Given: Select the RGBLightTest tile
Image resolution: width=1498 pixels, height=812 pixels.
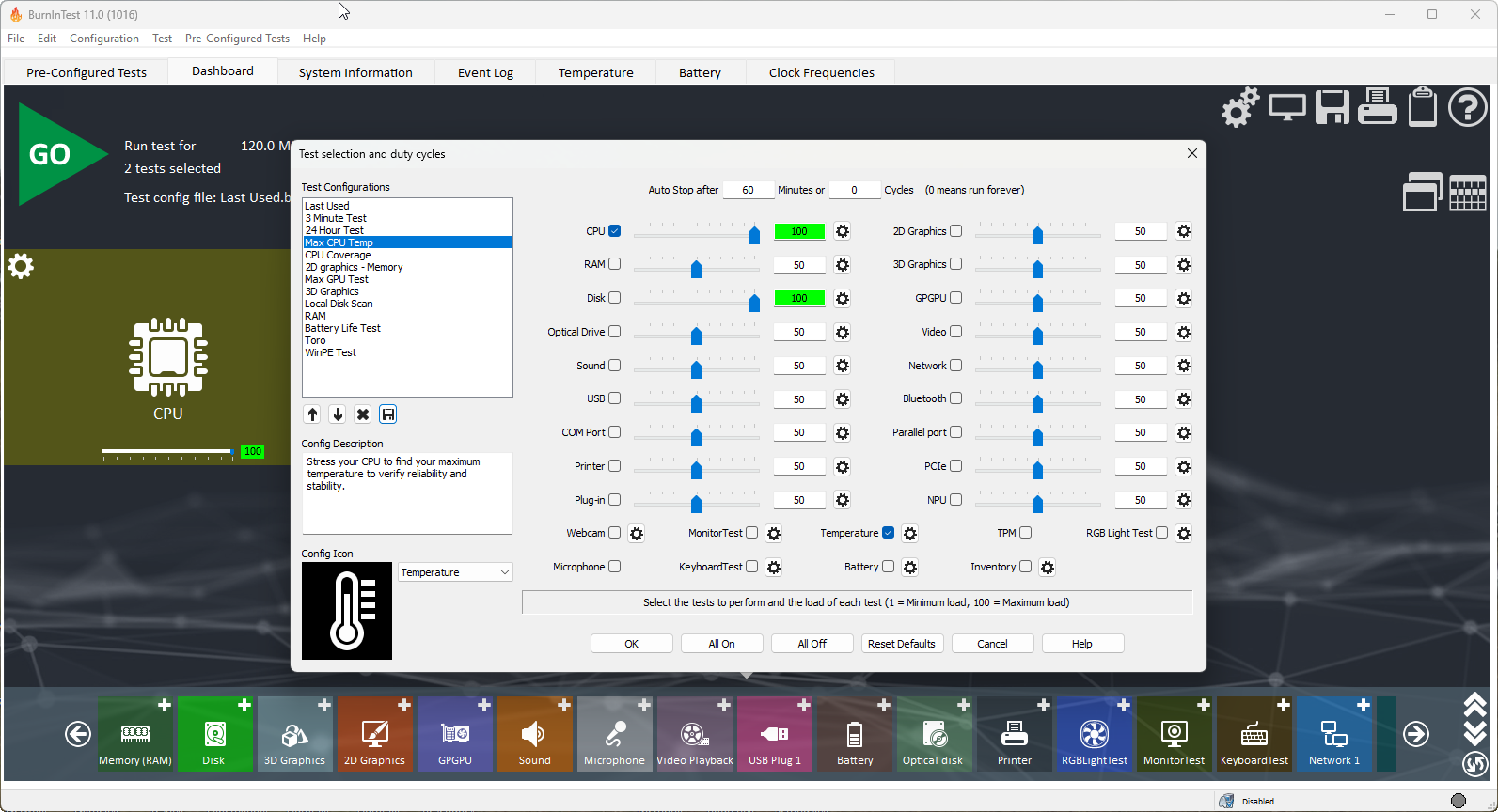Looking at the screenshot, I should (x=1095, y=734).
